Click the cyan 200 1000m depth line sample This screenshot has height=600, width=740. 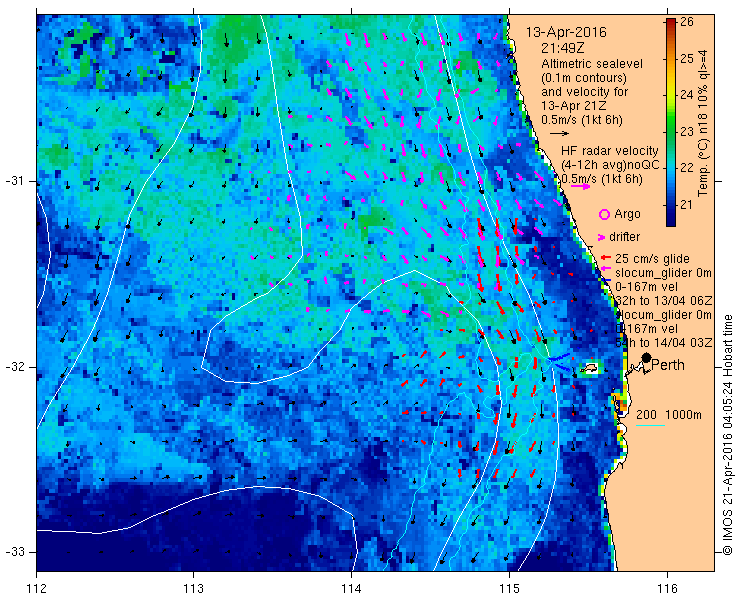pos(650,426)
